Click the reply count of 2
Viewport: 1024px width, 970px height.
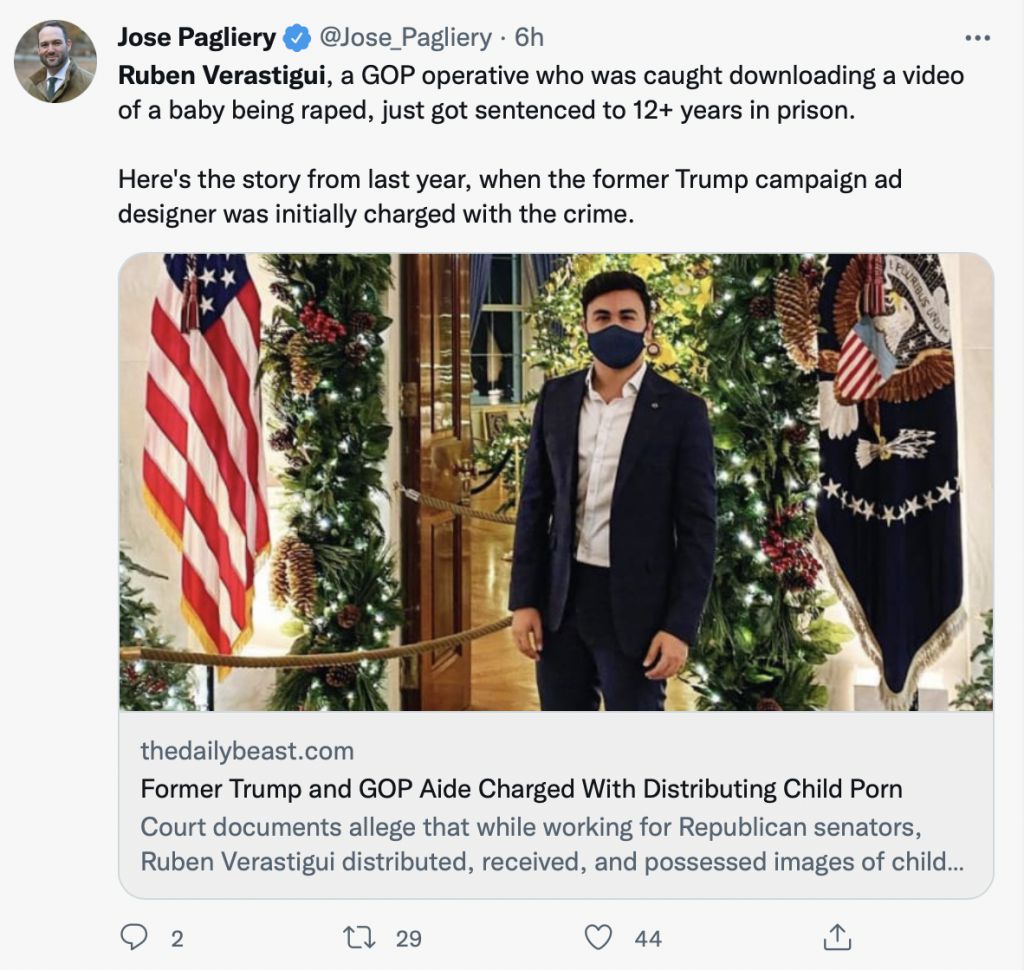click(x=177, y=938)
